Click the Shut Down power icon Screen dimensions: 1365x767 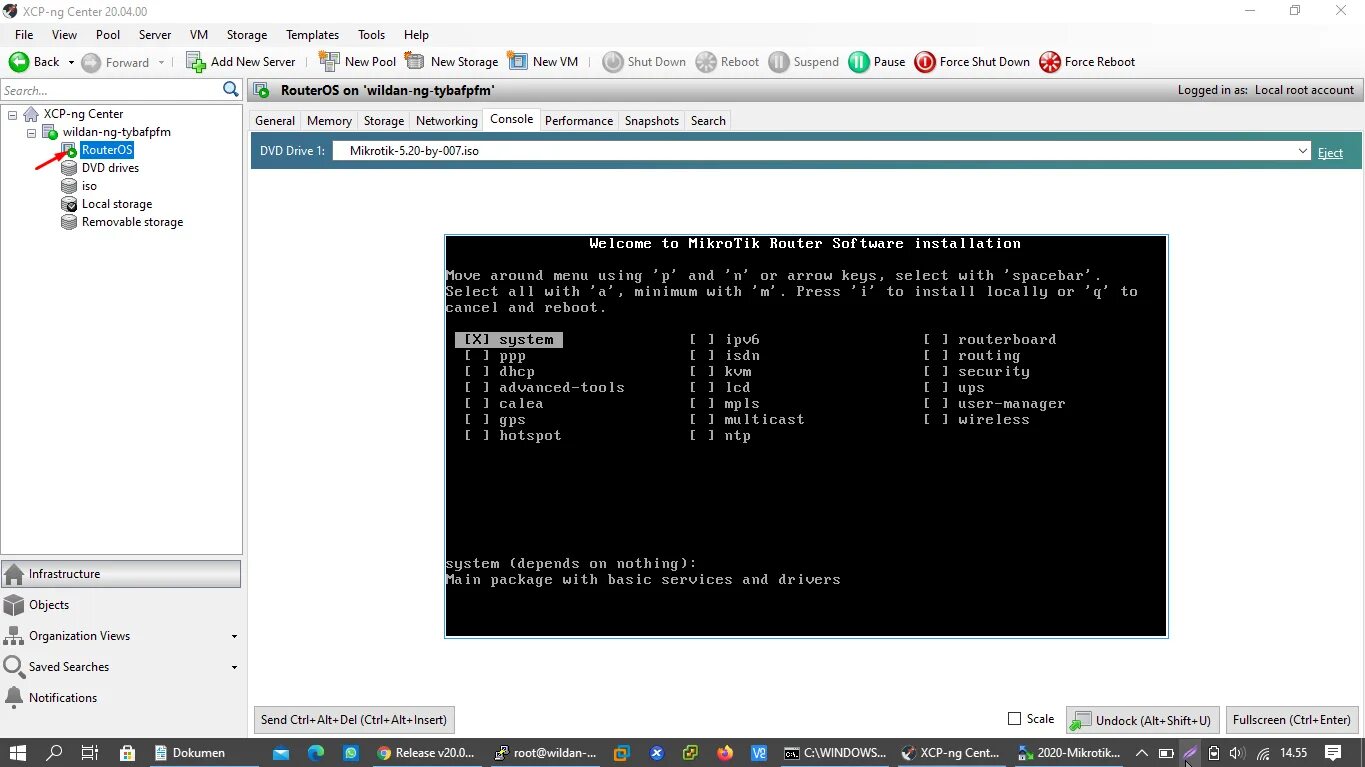[x=613, y=62]
